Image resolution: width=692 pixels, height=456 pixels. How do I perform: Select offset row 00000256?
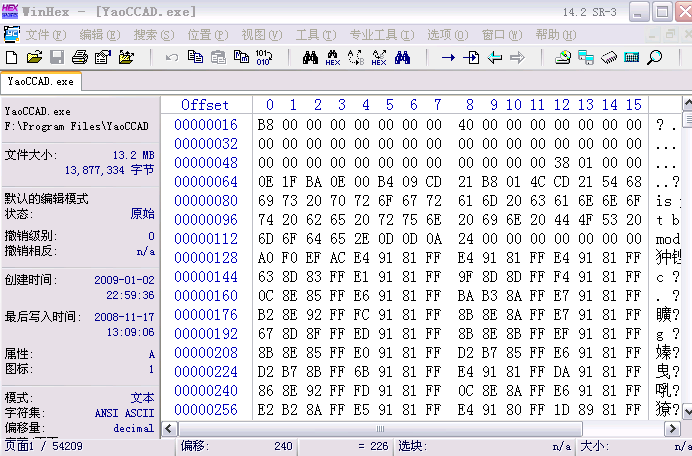coord(206,410)
